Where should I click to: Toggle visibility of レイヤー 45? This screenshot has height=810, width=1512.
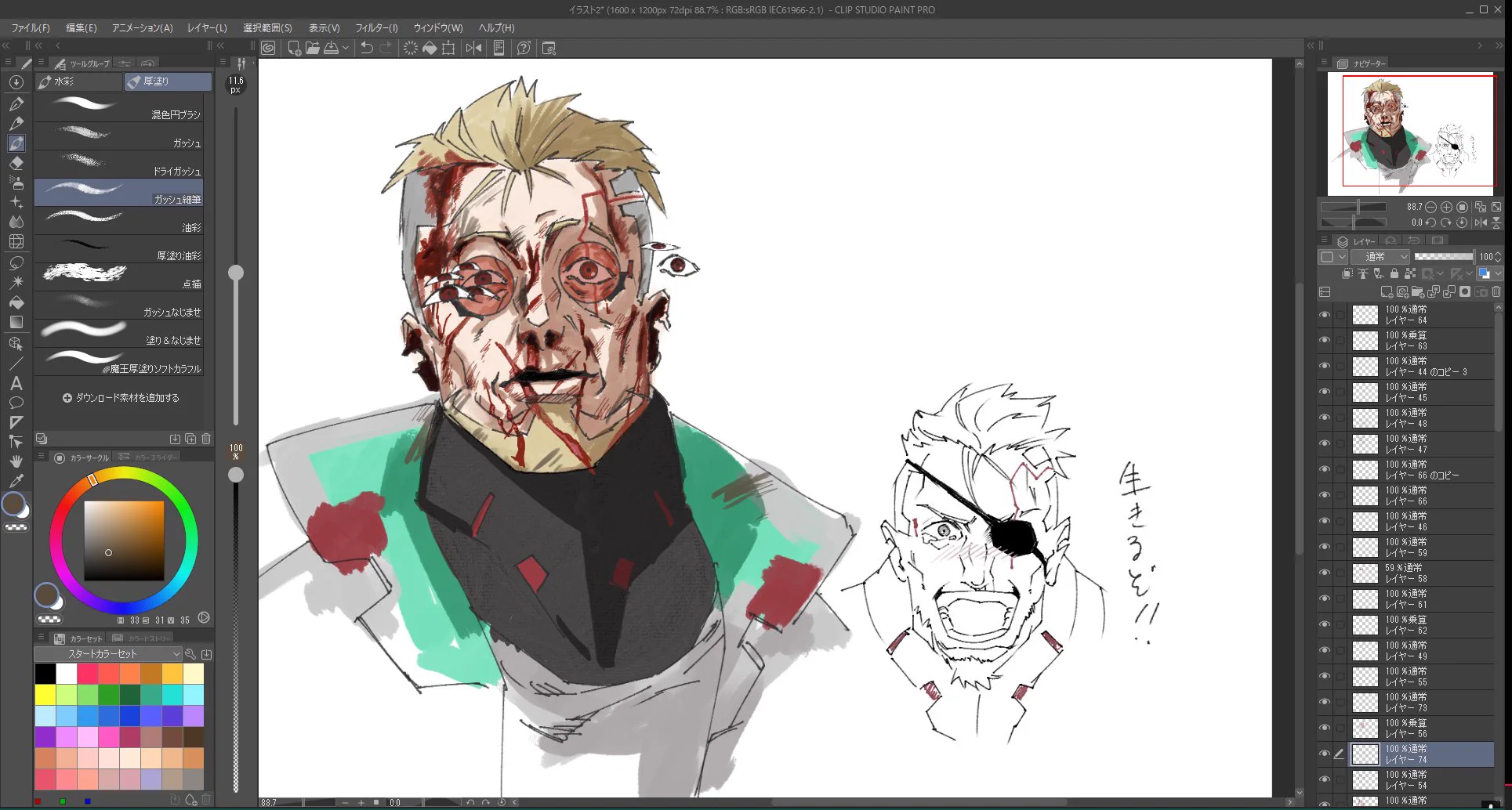[x=1325, y=392]
